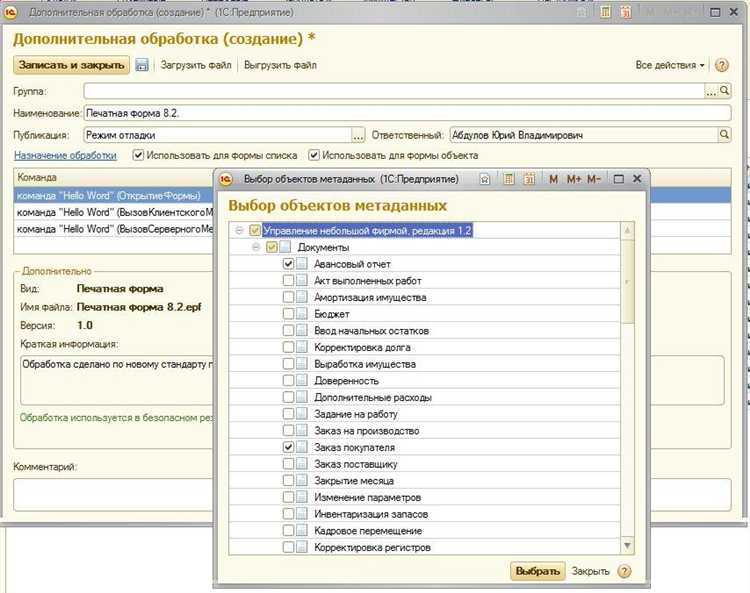Open calculator icon in main window title bar
750x593 pixels.
(x=605, y=12)
